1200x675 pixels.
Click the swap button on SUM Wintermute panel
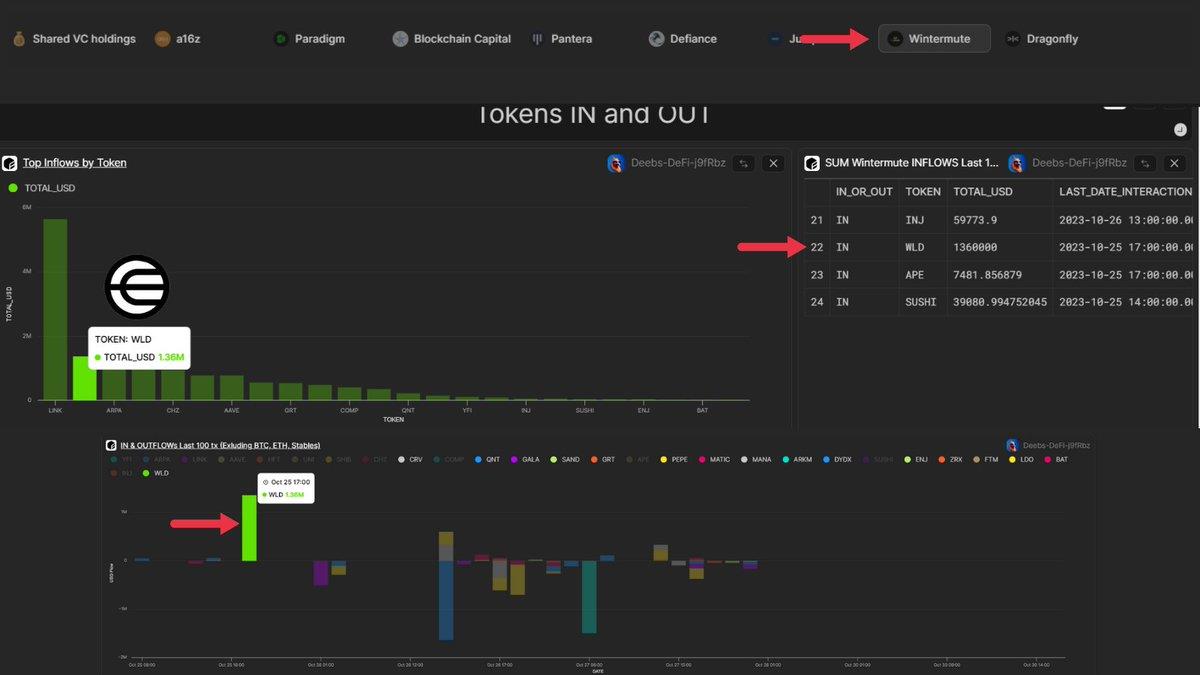pos(1146,163)
